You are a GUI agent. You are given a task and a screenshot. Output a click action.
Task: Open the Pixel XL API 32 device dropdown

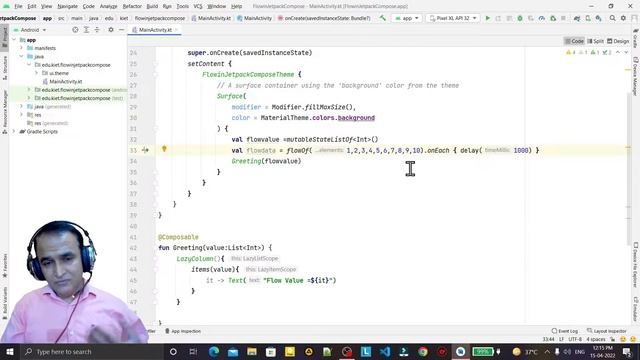coord(452,18)
